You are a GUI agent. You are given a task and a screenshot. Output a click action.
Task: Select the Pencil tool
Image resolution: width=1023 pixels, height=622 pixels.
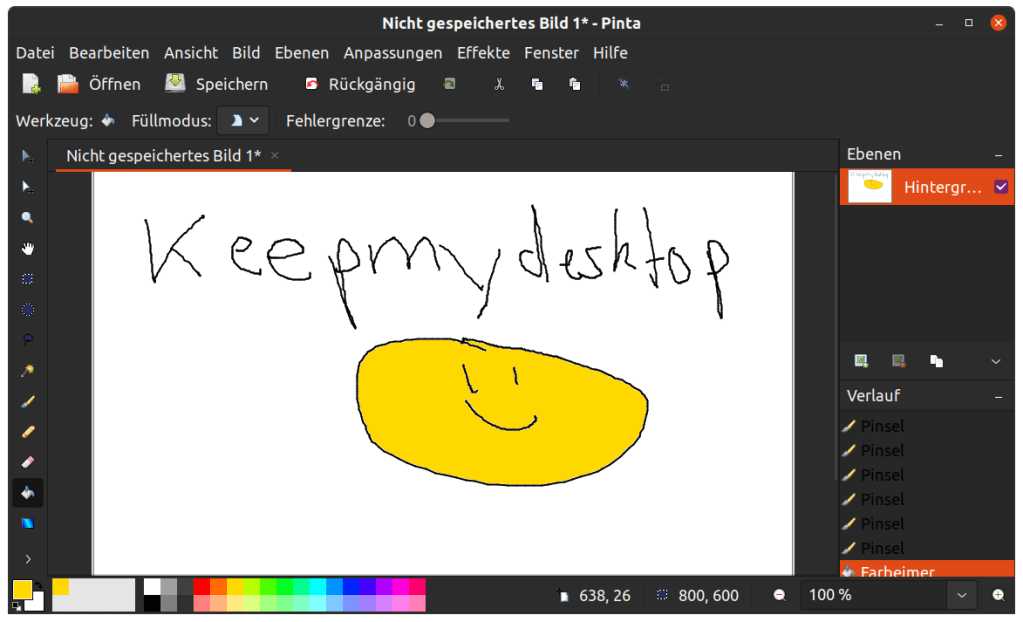pyautogui.click(x=28, y=432)
